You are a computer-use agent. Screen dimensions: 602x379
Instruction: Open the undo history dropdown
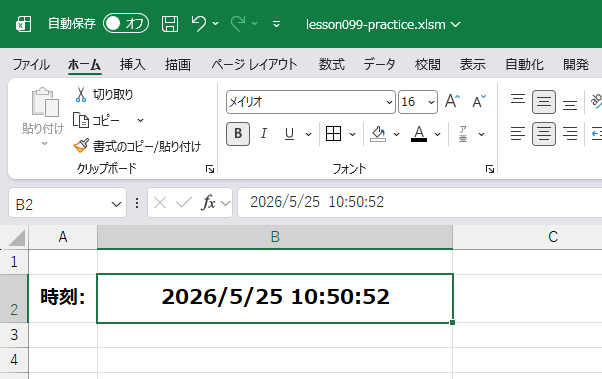216,24
